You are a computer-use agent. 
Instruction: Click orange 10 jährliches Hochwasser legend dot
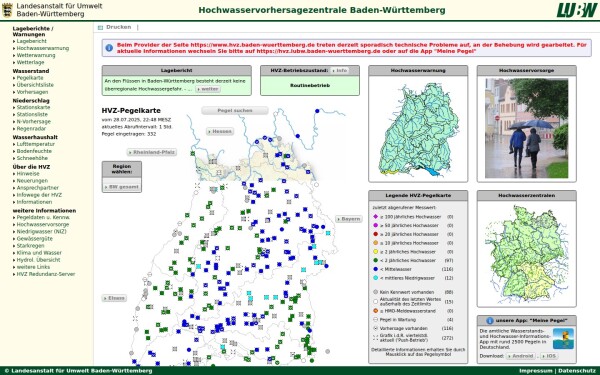point(375,243)
